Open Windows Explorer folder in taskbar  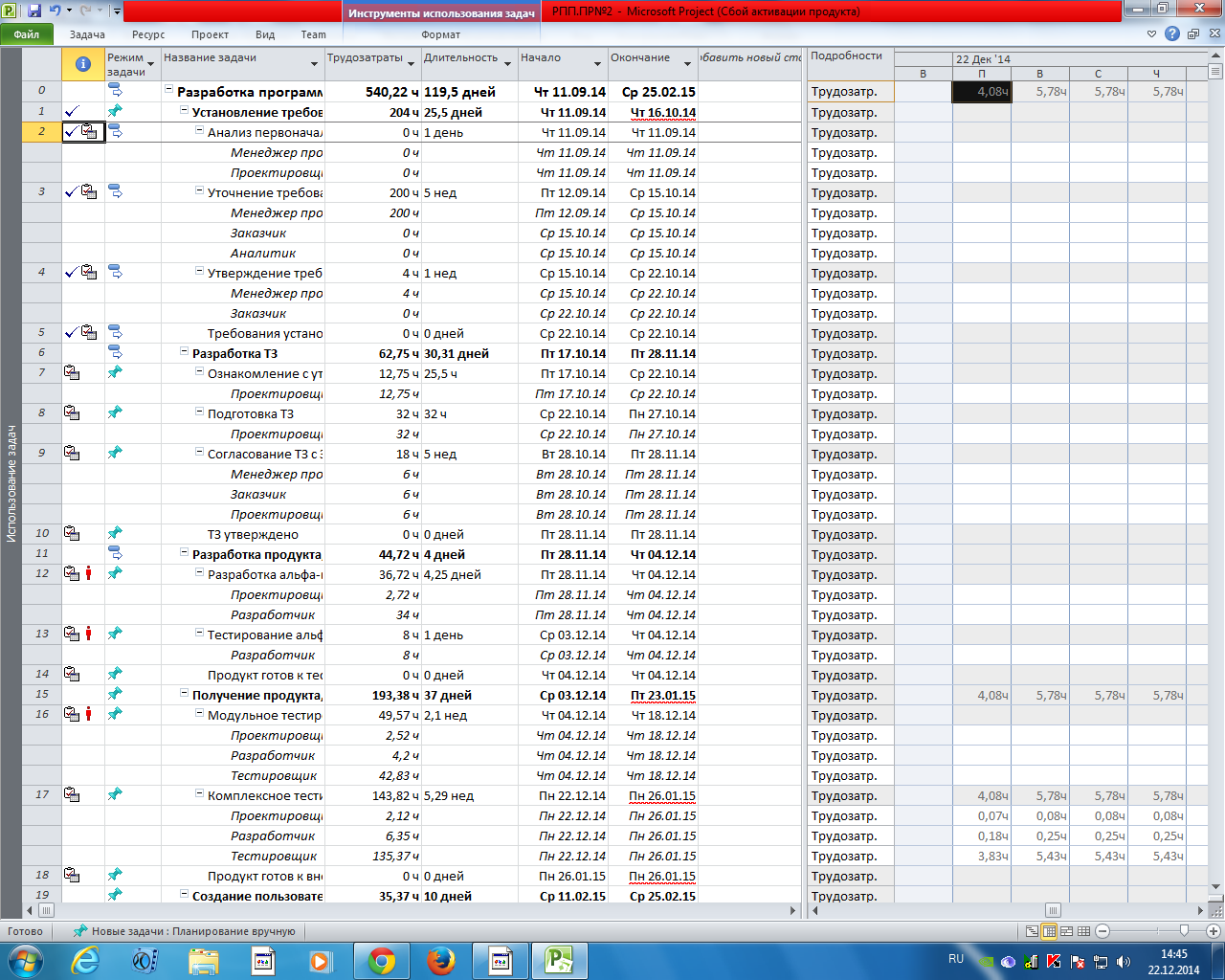point(204,961)
